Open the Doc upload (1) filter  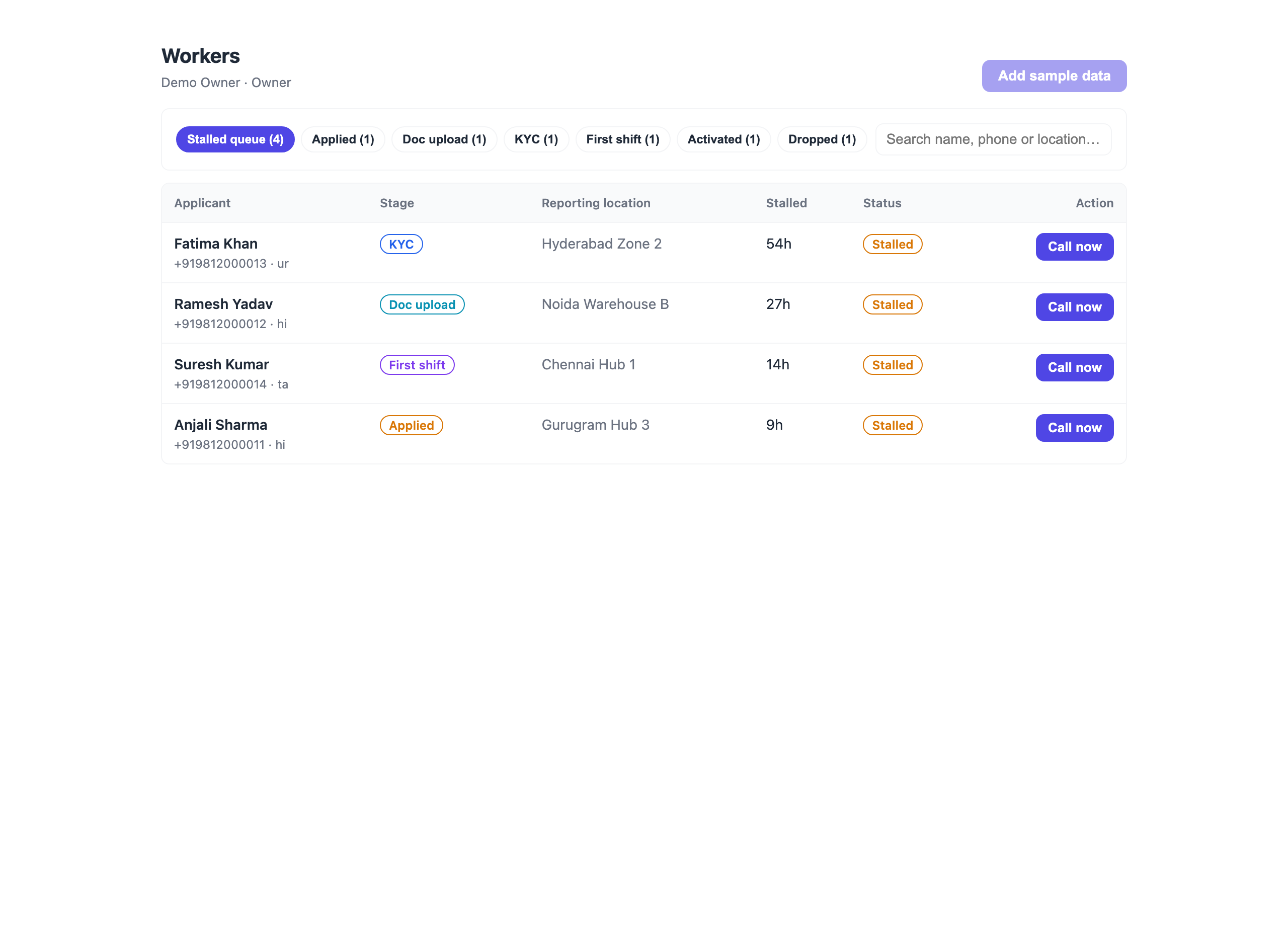444,139
